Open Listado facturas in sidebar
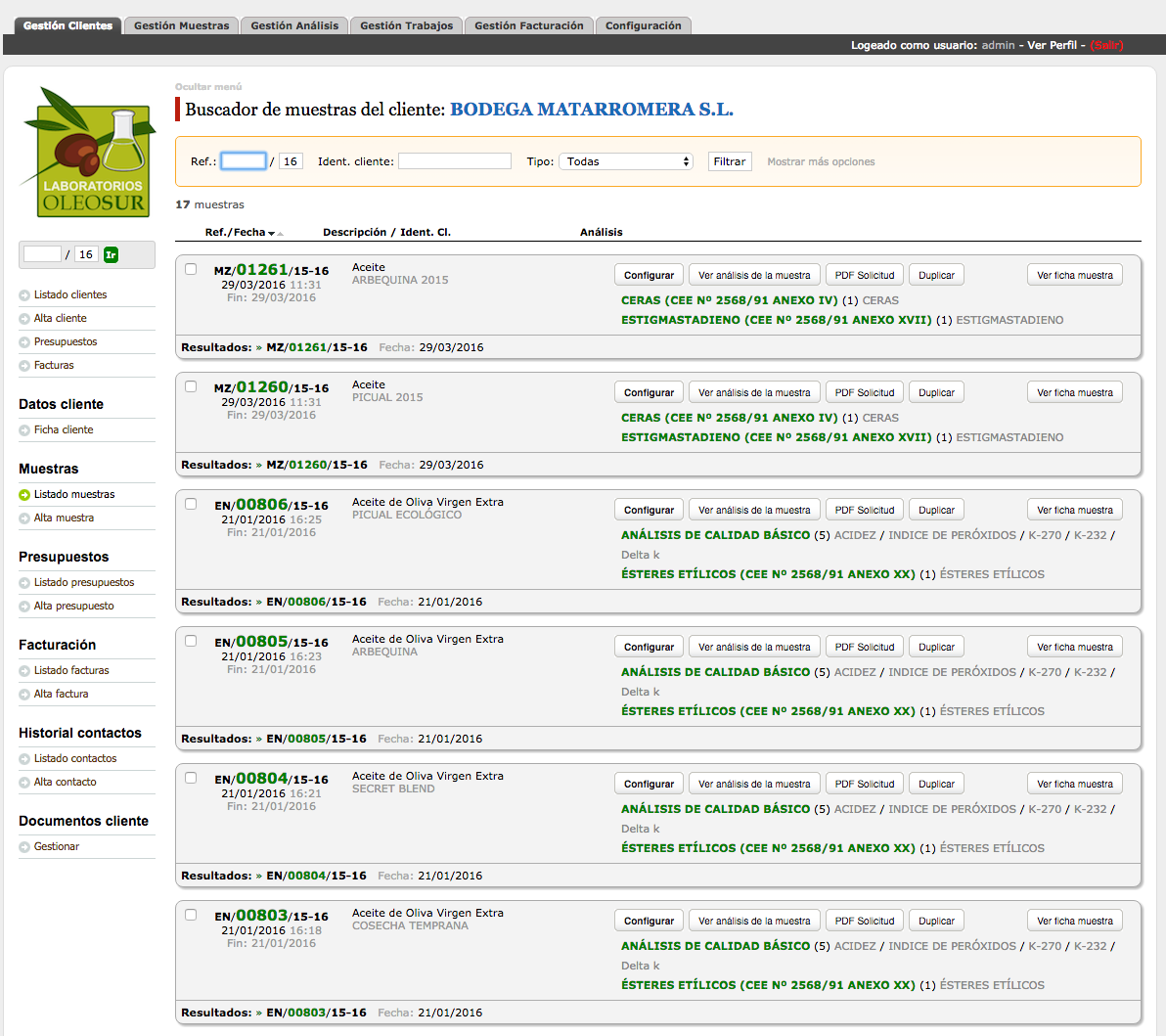The height and width of the screenshot is (1036, 1166). tap(71, 671)
